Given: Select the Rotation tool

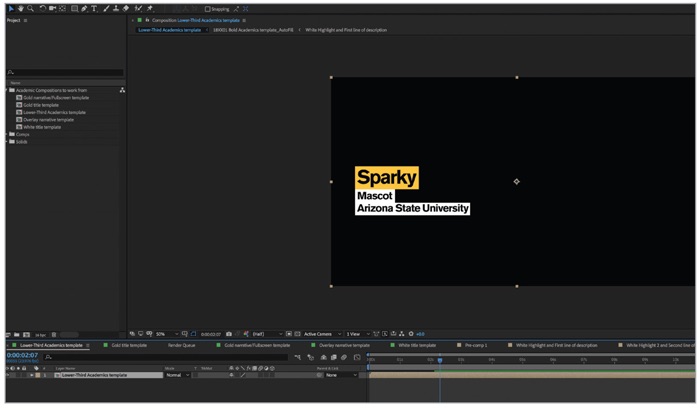Looking at the screenshot, I should [x=43, y=8].
